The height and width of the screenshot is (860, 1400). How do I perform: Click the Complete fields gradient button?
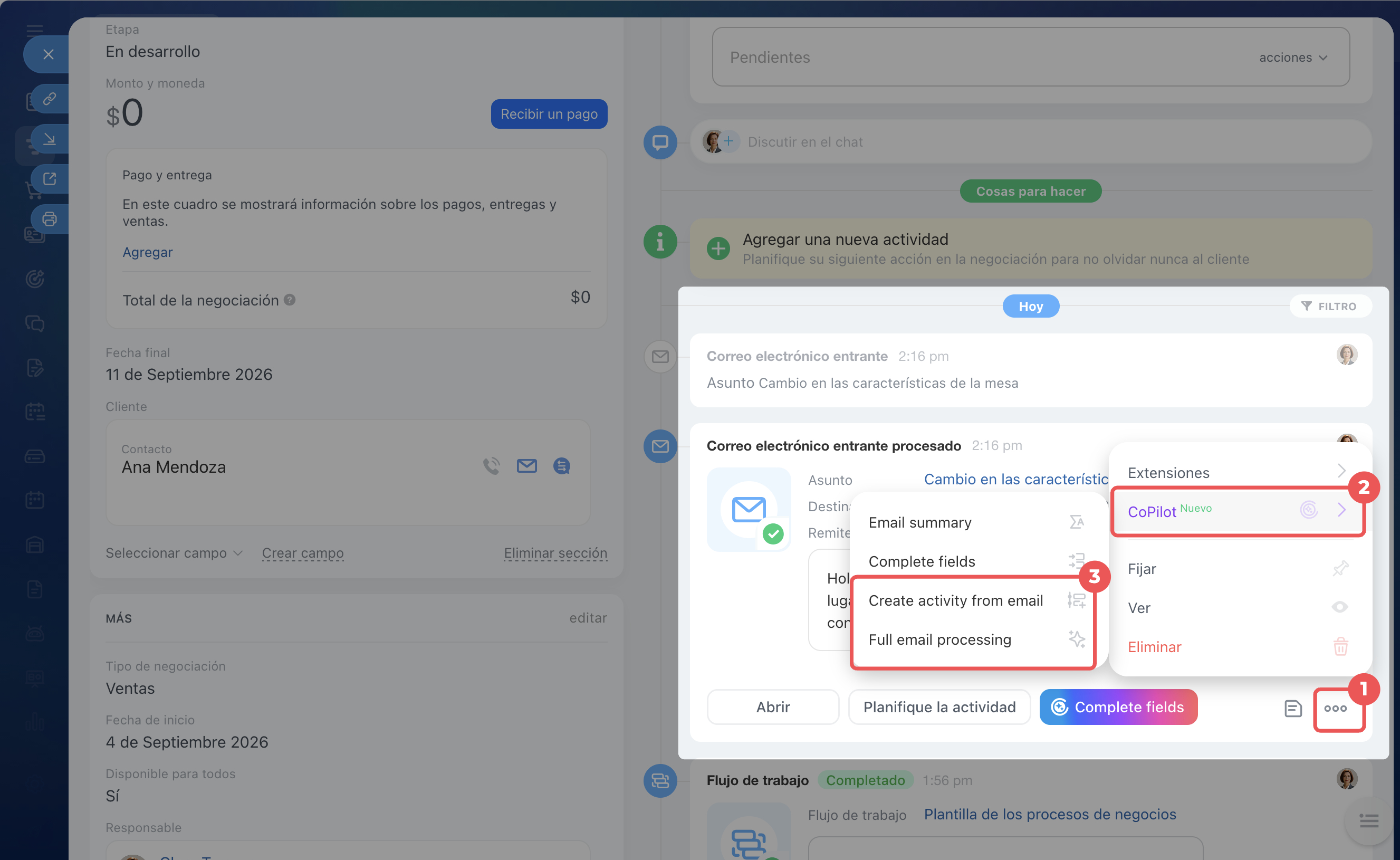pos(1118,707)
